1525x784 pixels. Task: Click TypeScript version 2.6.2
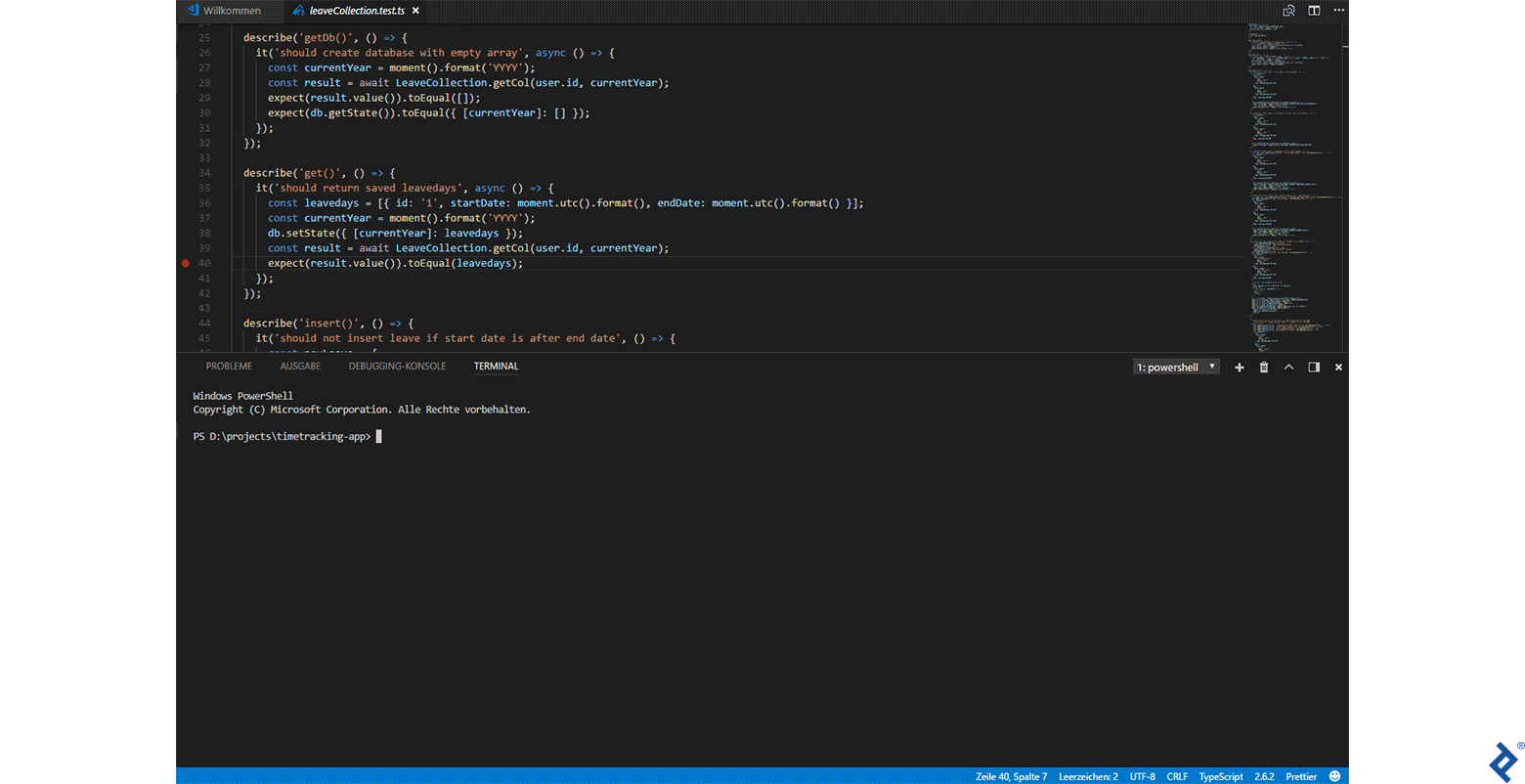pos(1264,776)
